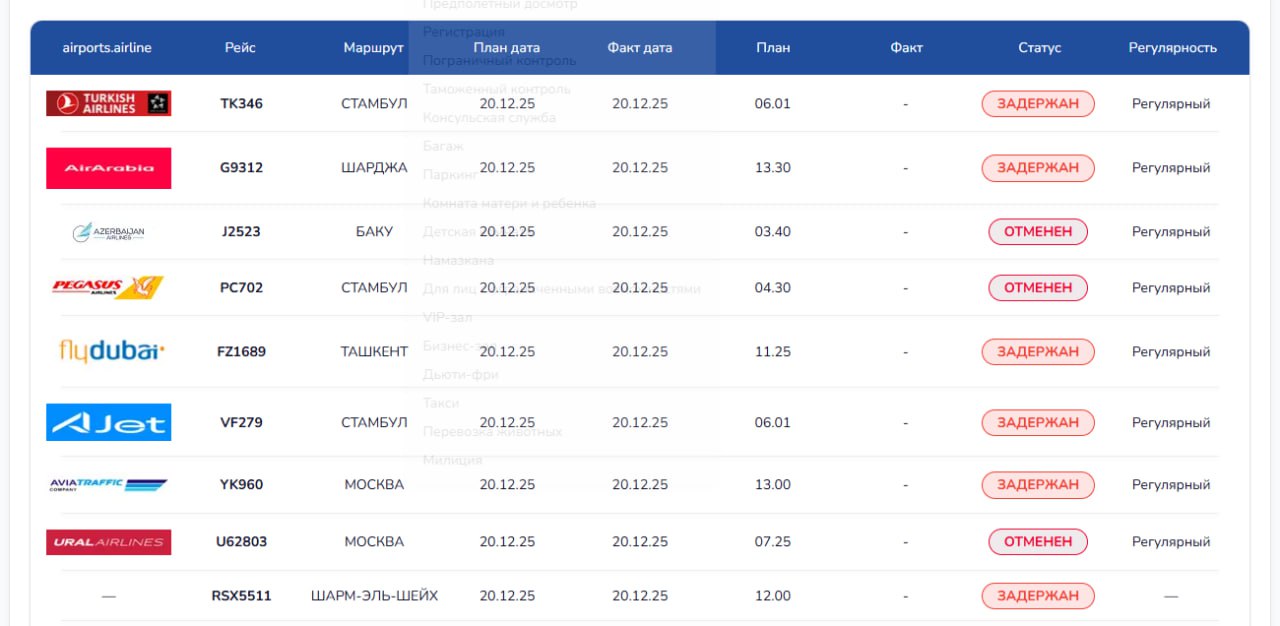The width and height of the screenshot is (1280, 626).
Task: Click the План time column header
Action: tap(772, 48)
